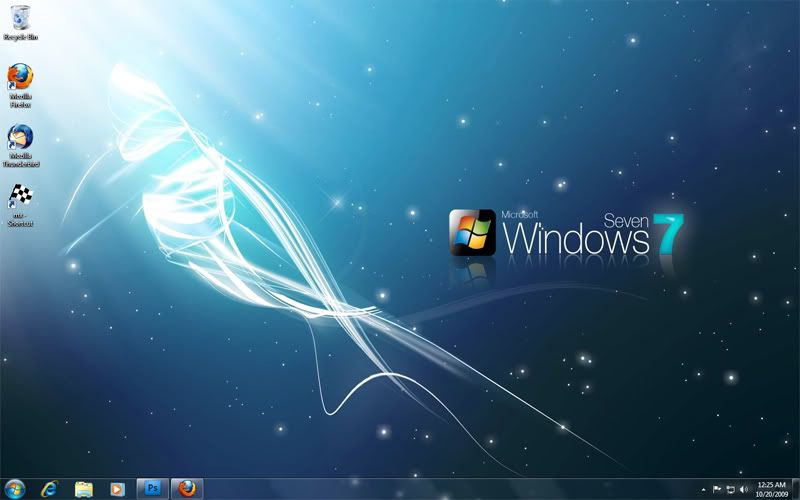The image size is (800, 500).
Task: Open the Action Center flag icon
Action: (717, 489)
